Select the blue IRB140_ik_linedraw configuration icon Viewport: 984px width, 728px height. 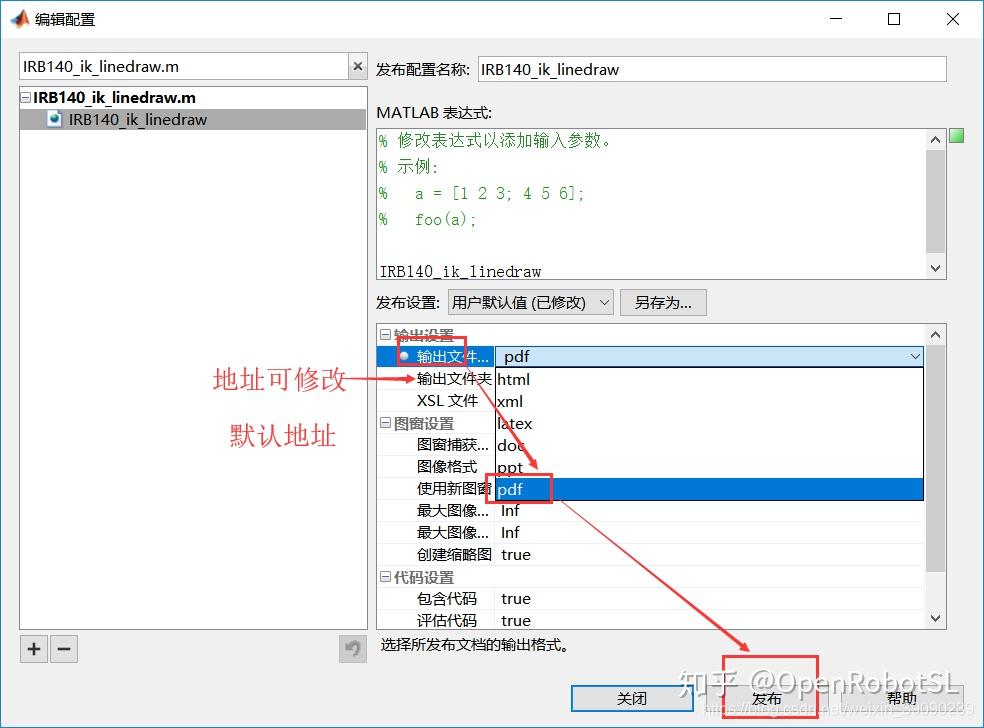[x=53, y=118]
